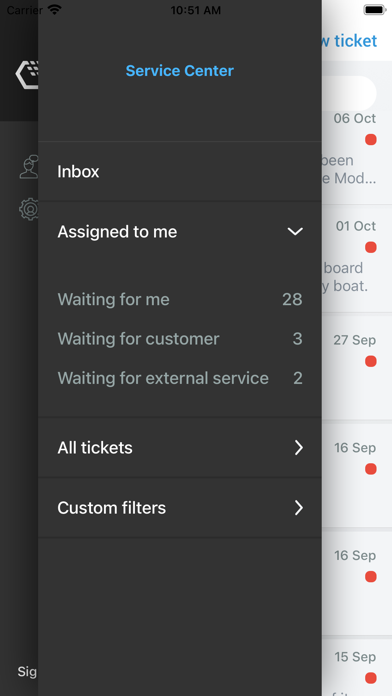Select Waiting for external service filter
The height and width of the screenshot is (696, 392).
180,378
